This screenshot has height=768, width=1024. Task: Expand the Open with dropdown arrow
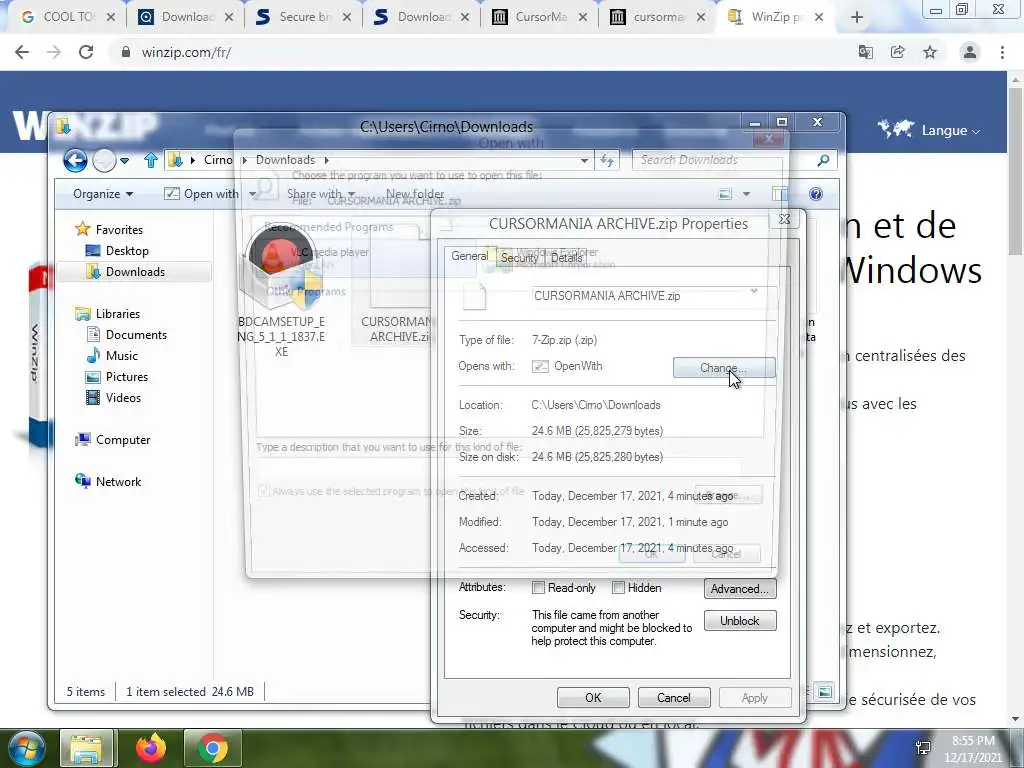[253, 194]
